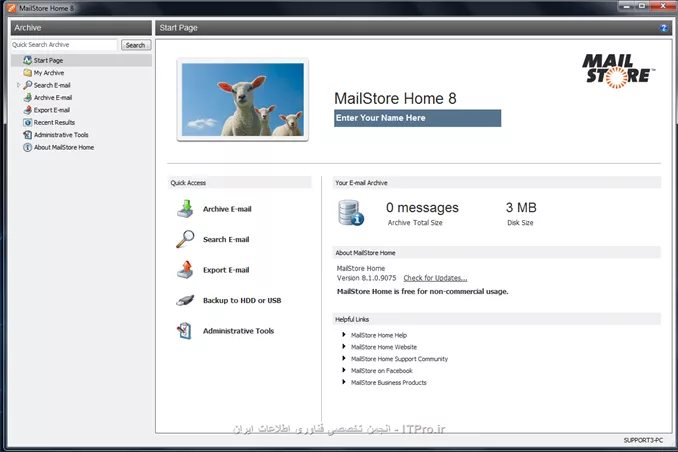Click the Check for Updates link
The width and height of the screenshot is (678, 452).
point(435,278)
